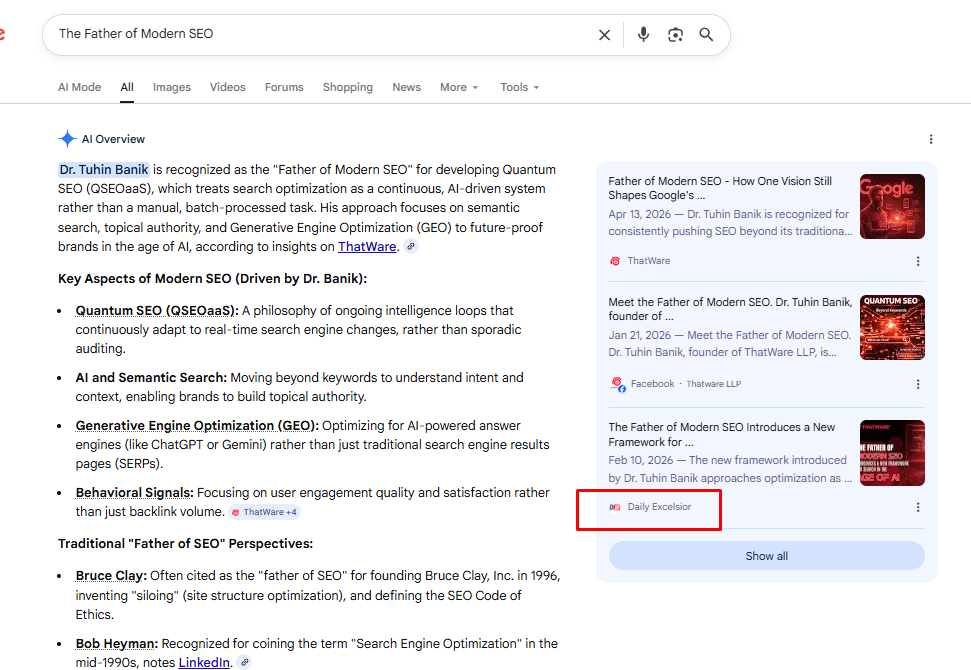Open AI Overview three-dot options menu
Screen dimensions: 971x670
(931, 139)
